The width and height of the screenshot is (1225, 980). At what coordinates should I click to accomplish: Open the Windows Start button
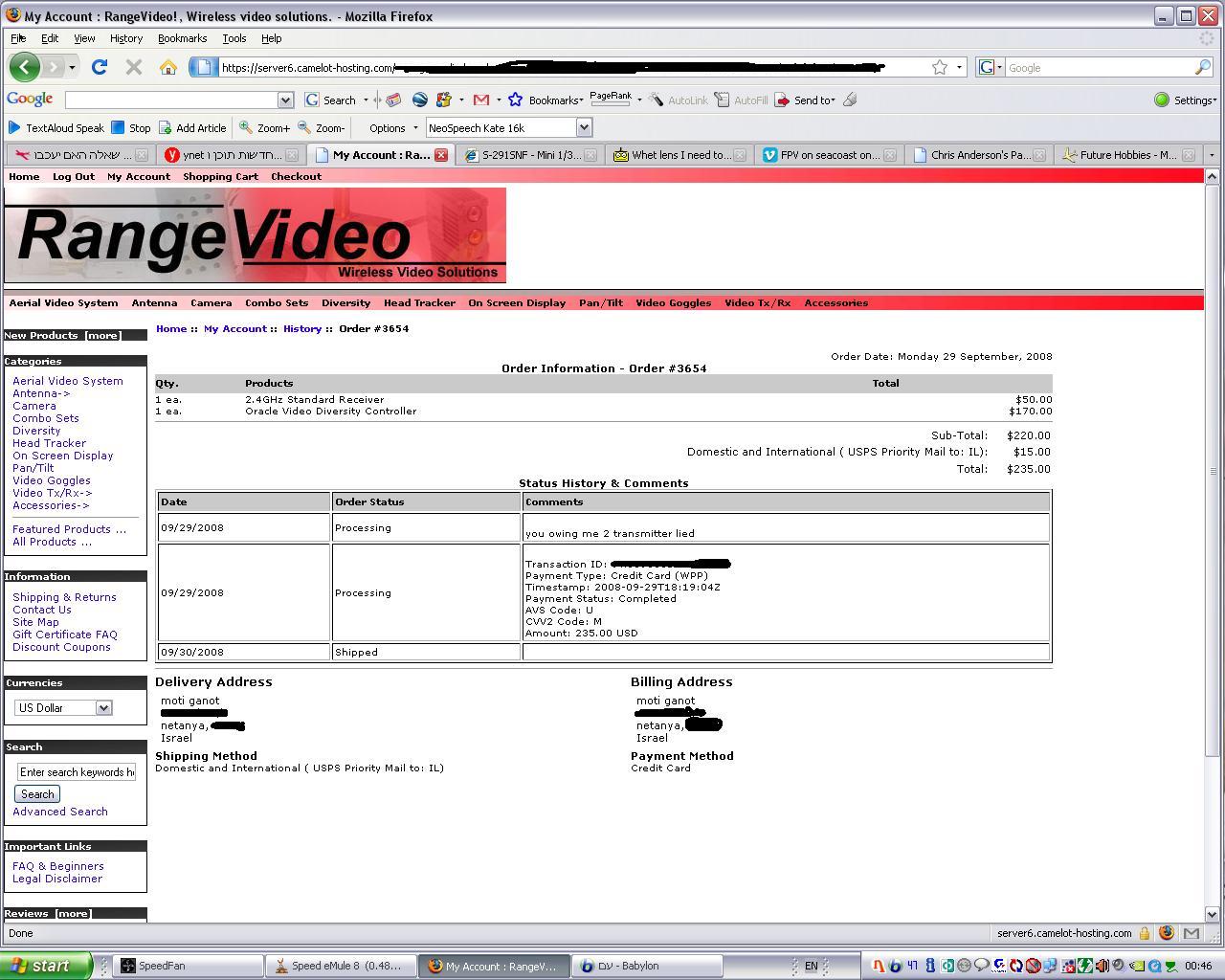46,966
